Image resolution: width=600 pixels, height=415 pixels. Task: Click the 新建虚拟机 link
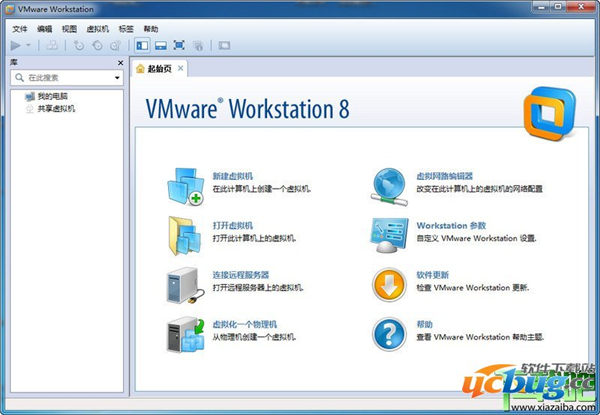click(x=233, y=176)
